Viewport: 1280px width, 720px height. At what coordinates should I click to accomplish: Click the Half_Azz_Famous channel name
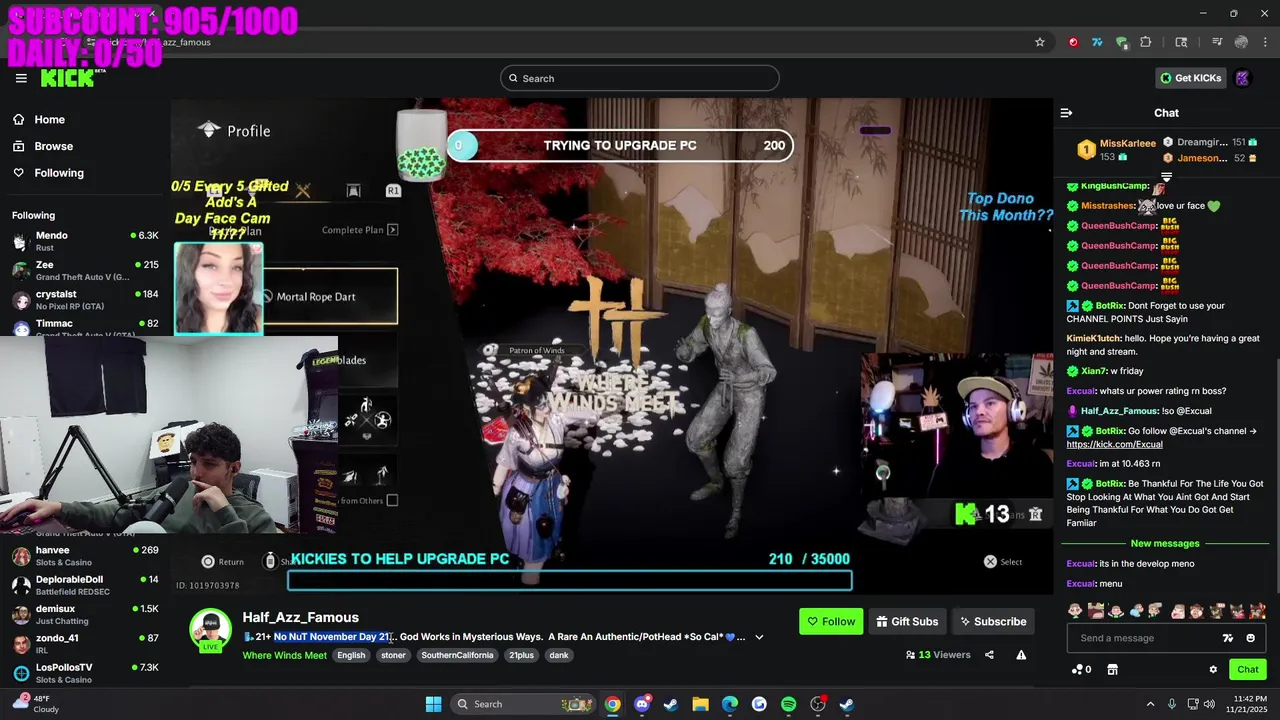300,617
